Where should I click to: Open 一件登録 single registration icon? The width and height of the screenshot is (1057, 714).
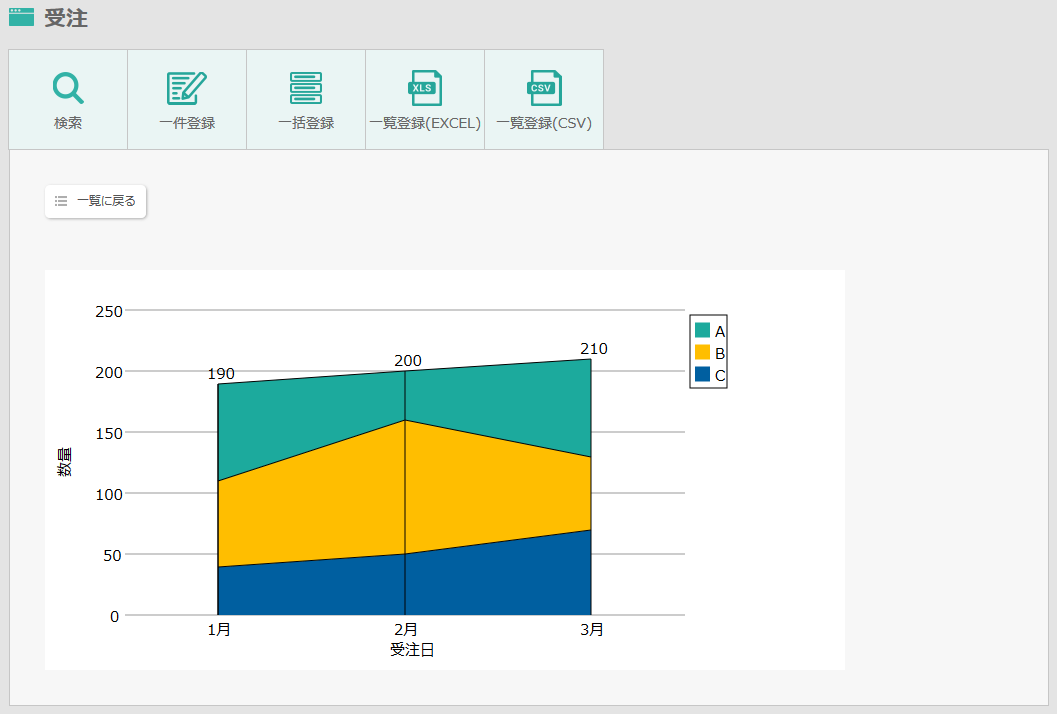pos(187,88)
